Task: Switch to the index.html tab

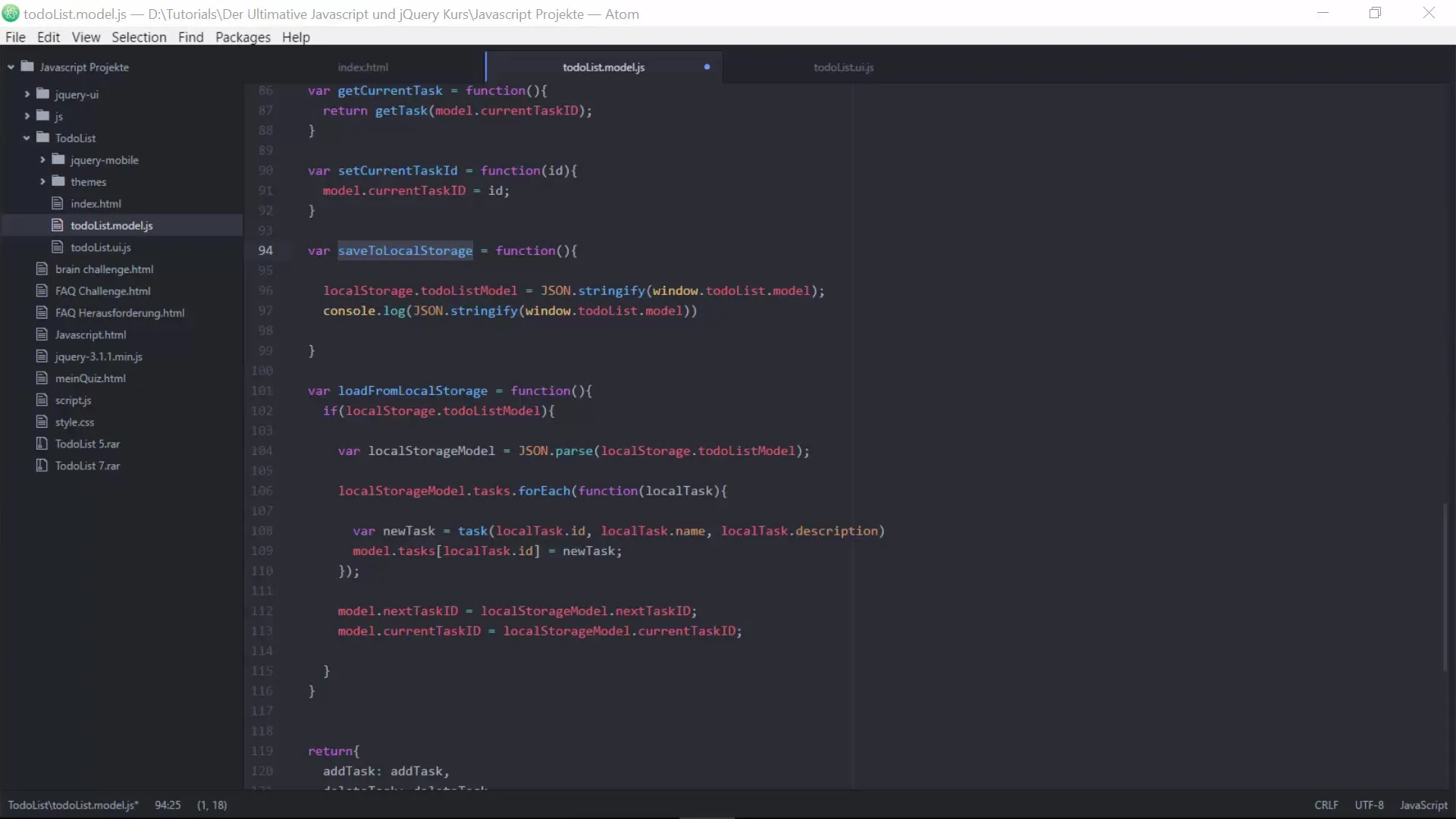Action: (363, 67)
